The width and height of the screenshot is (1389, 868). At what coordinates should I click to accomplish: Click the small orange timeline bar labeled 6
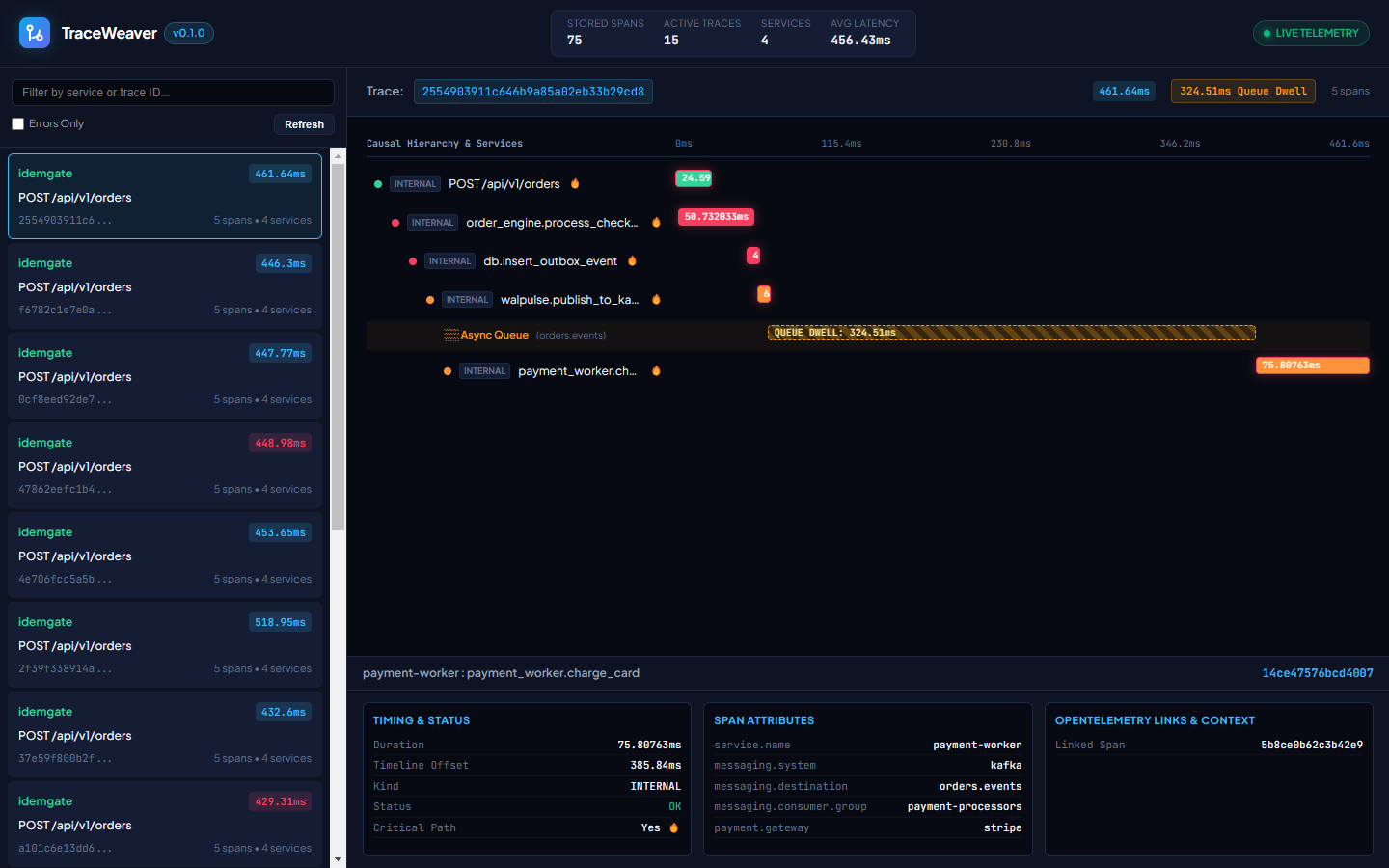pos(764,294)
